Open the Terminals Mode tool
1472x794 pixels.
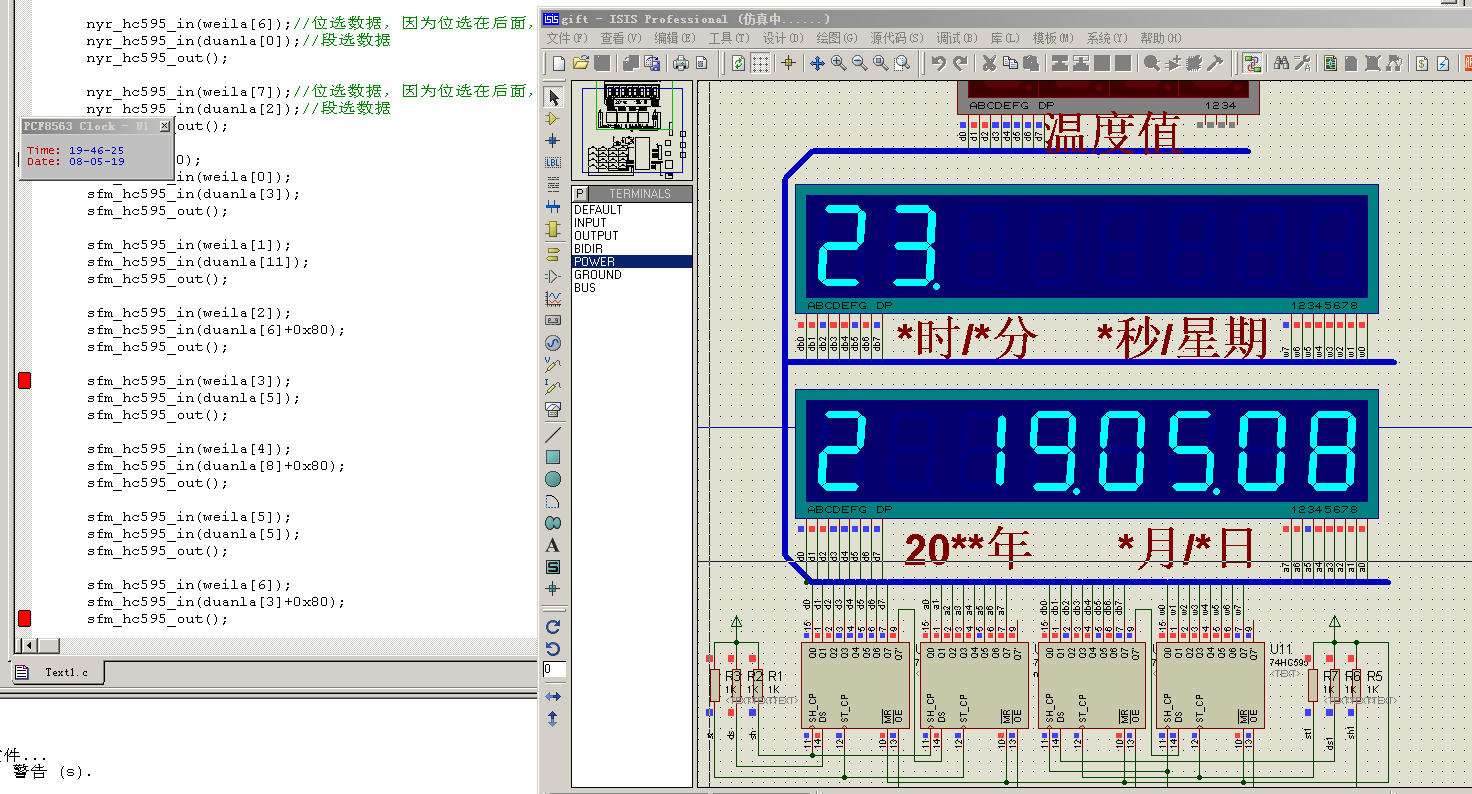coord(553,253)
